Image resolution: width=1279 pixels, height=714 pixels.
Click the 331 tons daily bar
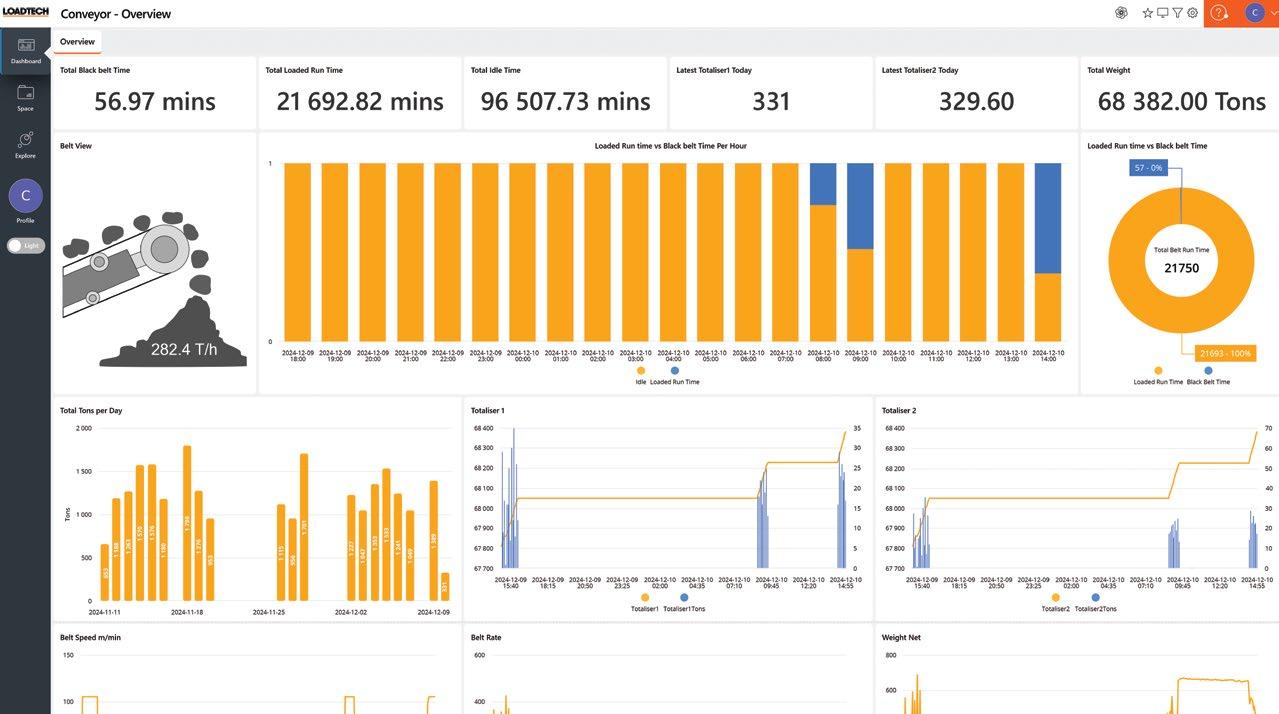point(445,586)
